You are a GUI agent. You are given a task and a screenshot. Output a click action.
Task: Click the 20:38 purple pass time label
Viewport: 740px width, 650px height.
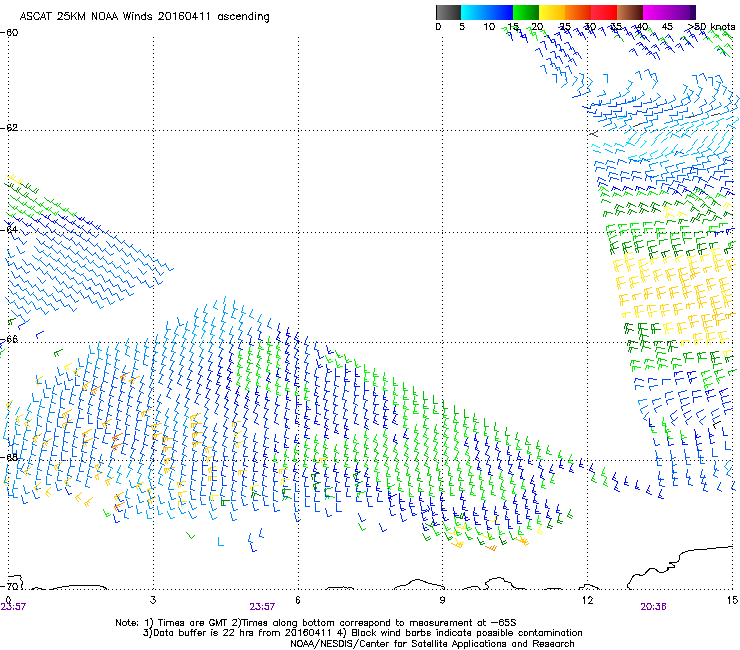654,607
